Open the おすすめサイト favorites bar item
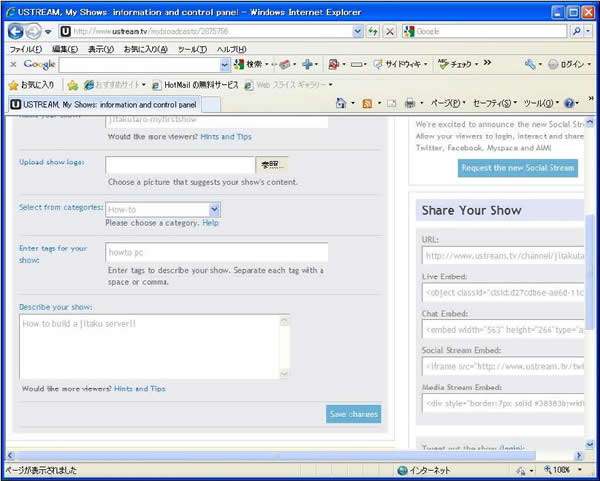Viewport: 600px width, 481px height. pos(115,85)
